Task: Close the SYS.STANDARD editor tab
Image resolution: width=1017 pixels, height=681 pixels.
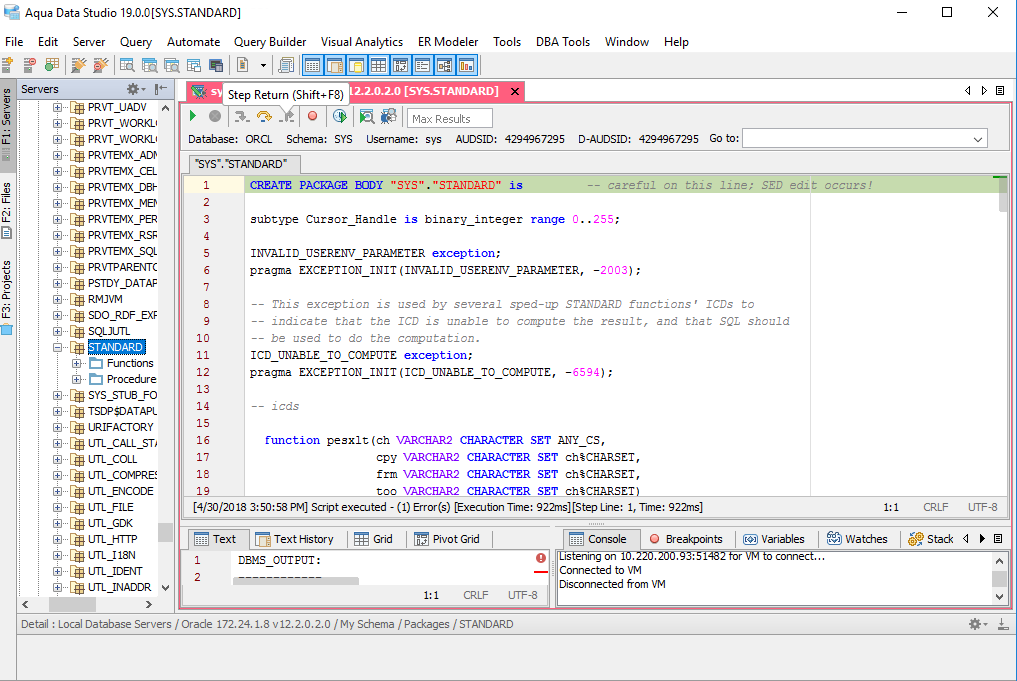Action: coord(514,91)
